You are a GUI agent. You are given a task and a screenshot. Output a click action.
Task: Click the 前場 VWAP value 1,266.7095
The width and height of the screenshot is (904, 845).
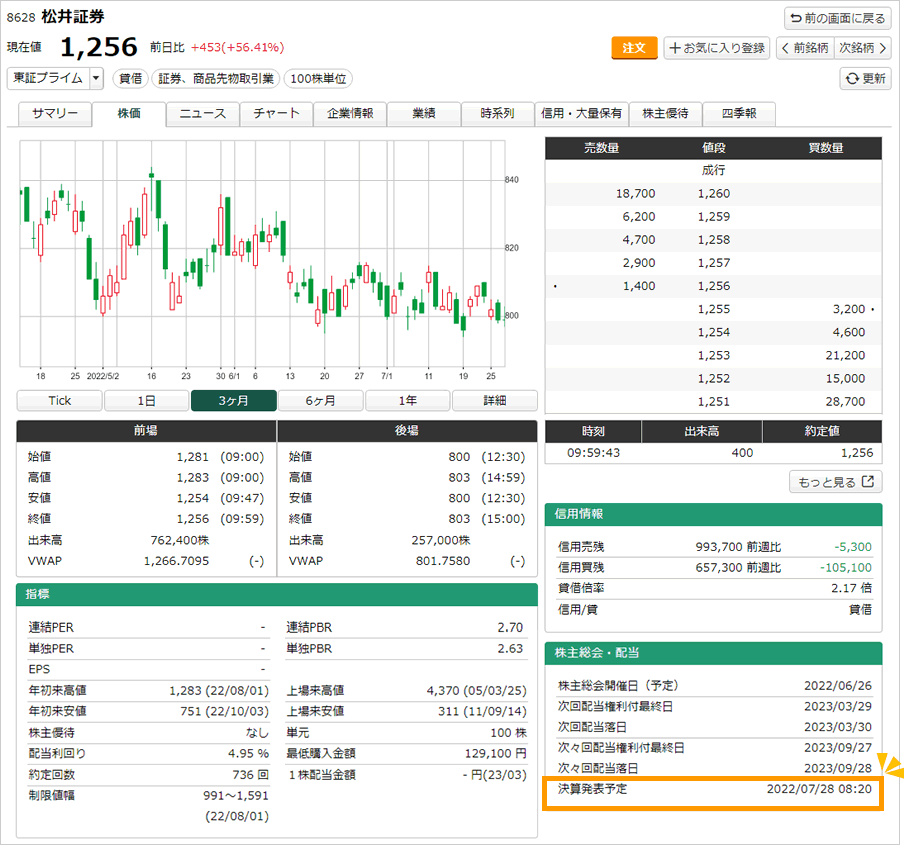pos(176,561)
